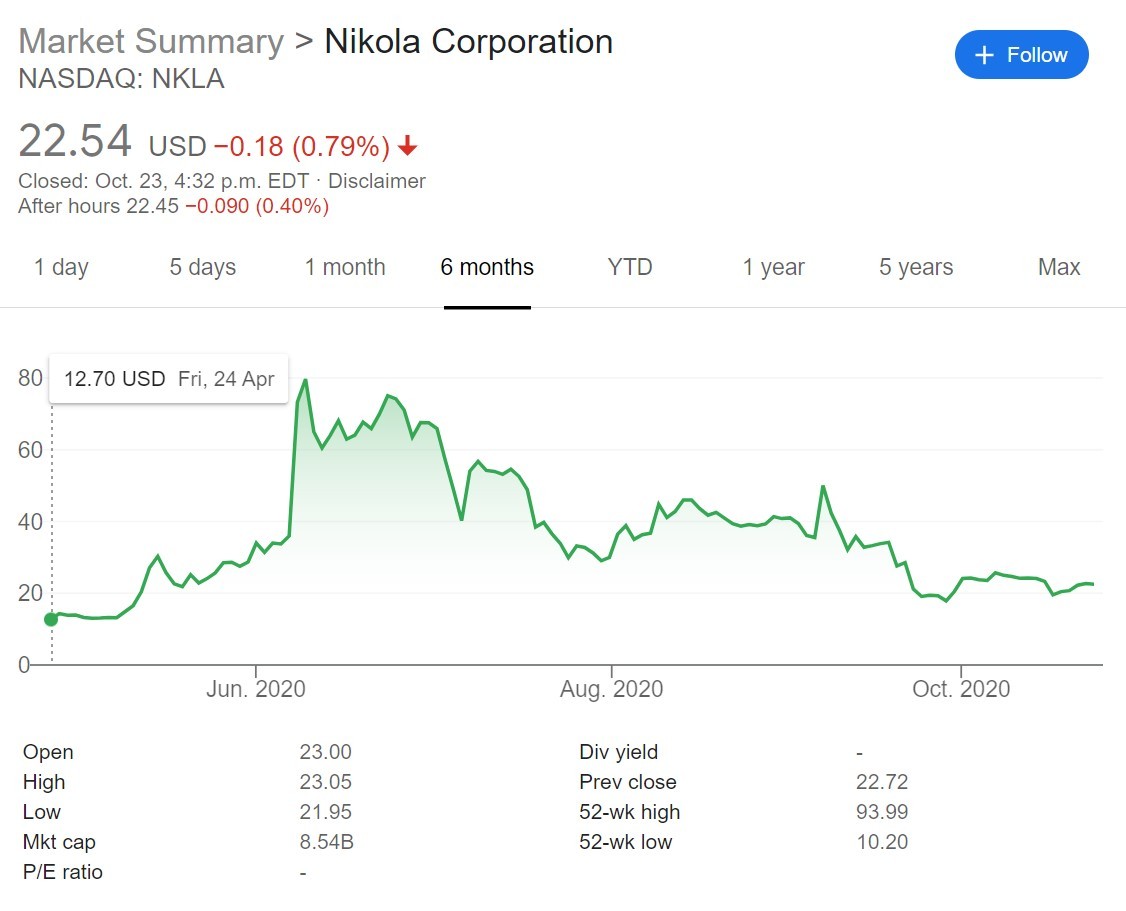This screenshot has width=1126, height=911.
Task: Click the plus icon in Follow button
Action: 984,56
